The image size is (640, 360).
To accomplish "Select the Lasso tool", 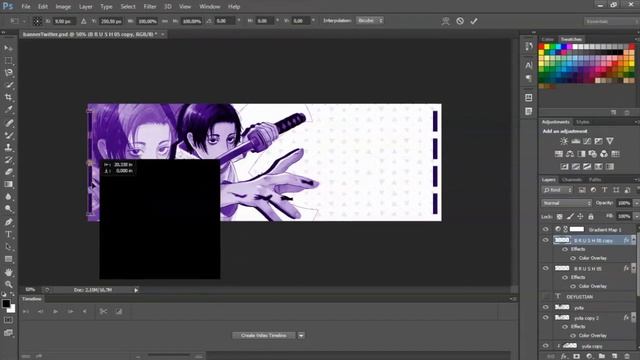I will point(8,73).
